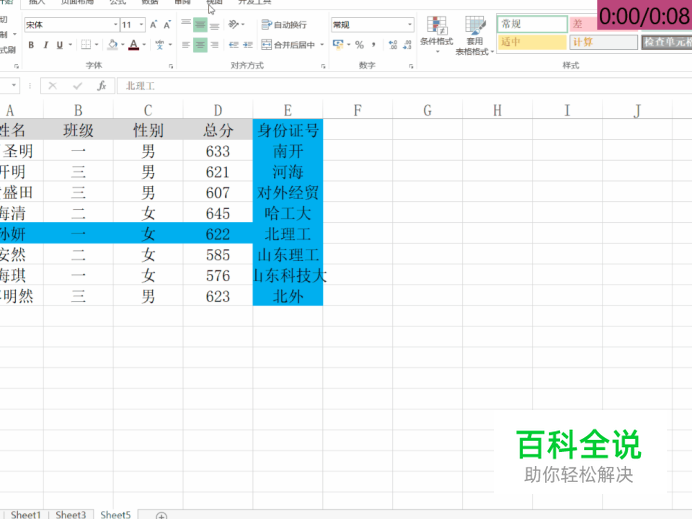Click the formula bar Cancel X icon
692x519 pixels.
pyautogui.click(x=53, y=86)
